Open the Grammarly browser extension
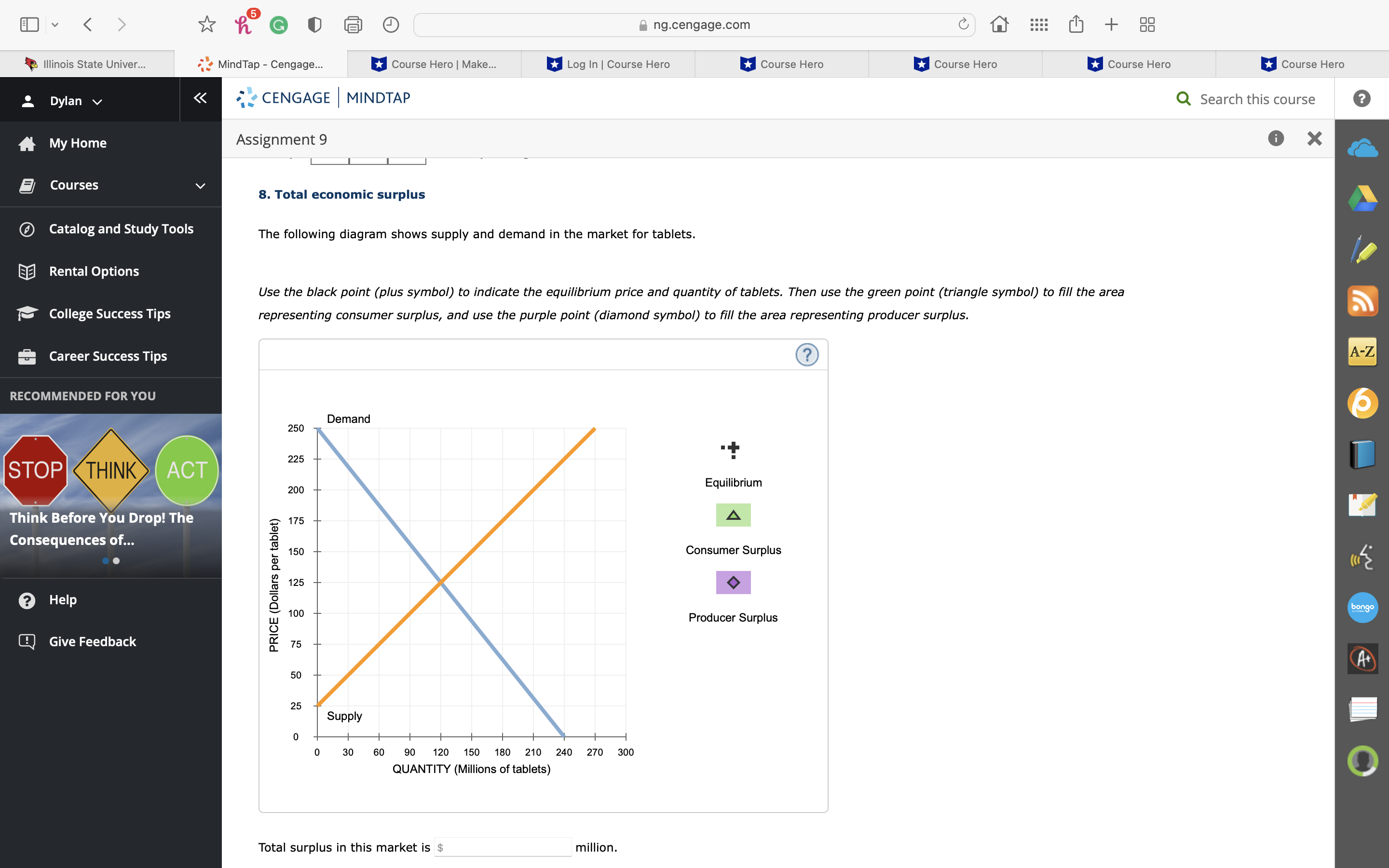This screenshot has width=1389, height=868. [x=279, y=24]
